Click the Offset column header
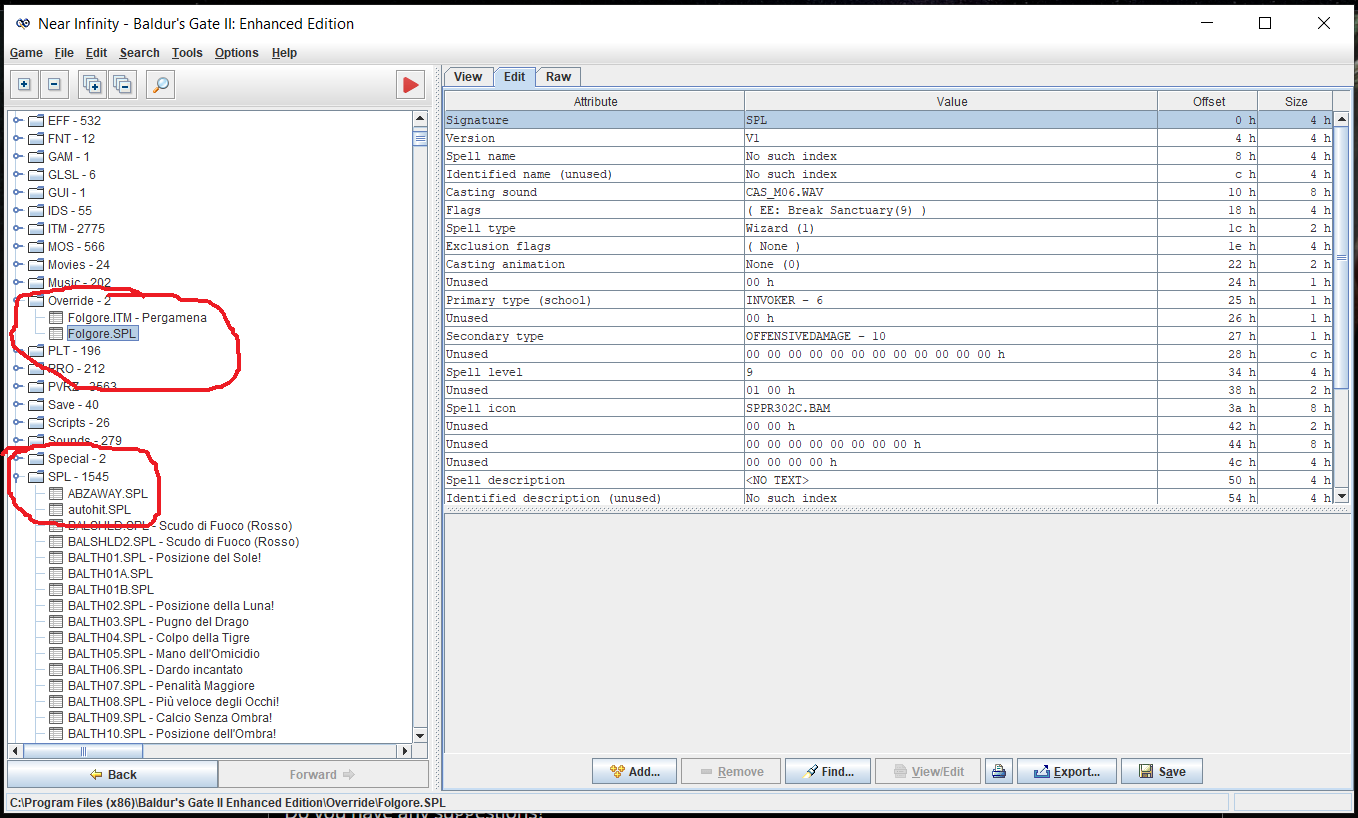 (x=1208, y=101)
